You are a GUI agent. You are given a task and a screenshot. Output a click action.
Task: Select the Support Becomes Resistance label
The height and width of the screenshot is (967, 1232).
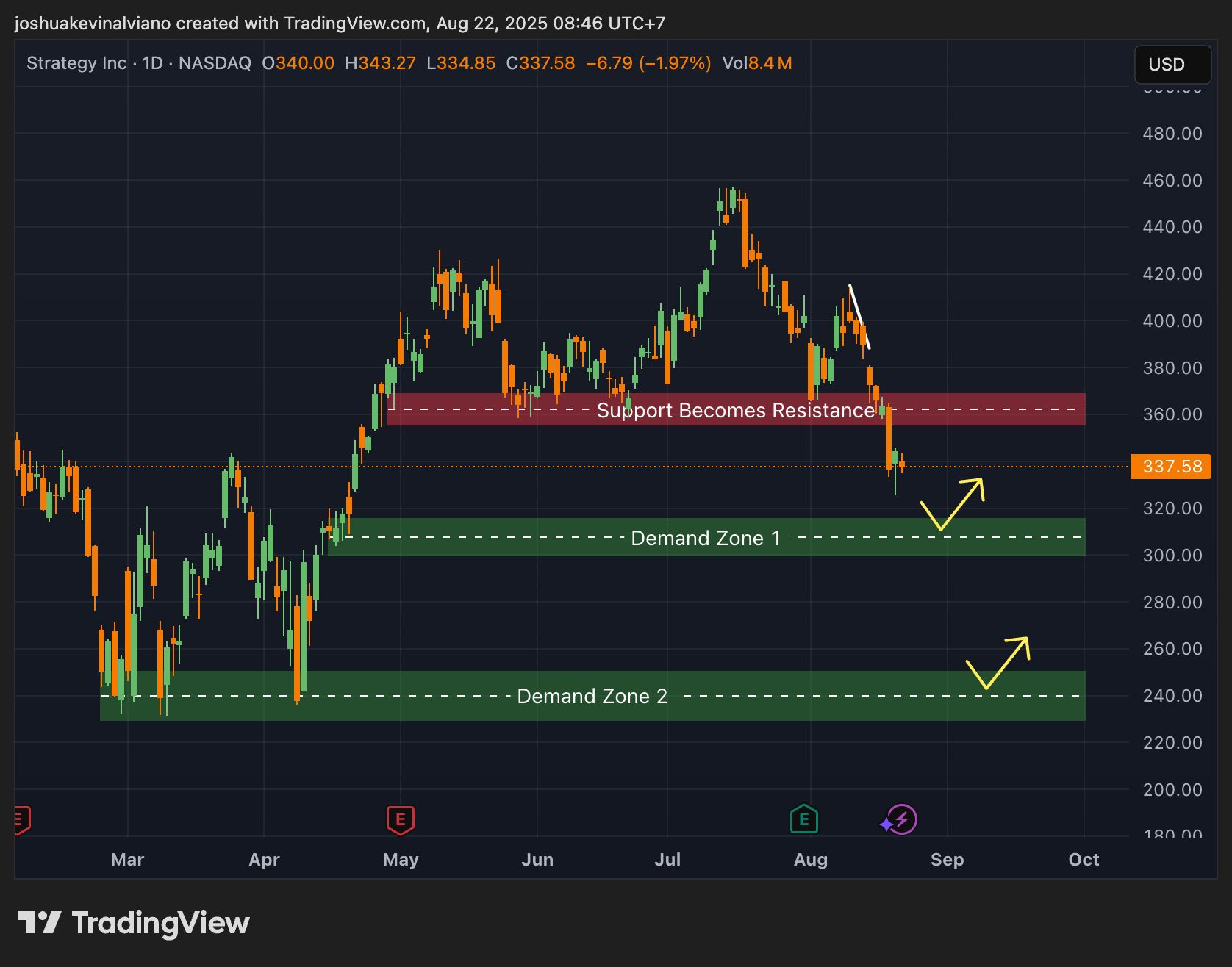pyautogui.click(x=736, y=410)
